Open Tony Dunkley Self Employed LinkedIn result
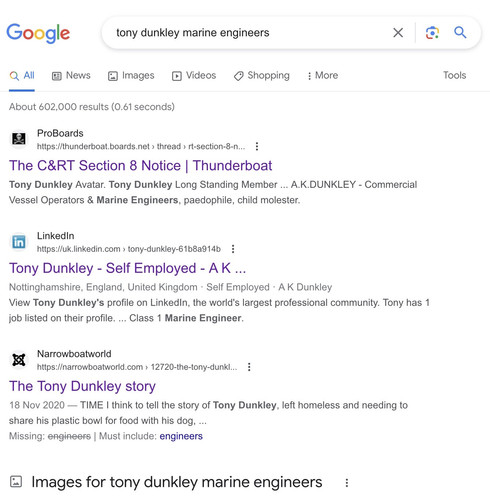This screenshot has width=490, height=500. coord(127,268)
